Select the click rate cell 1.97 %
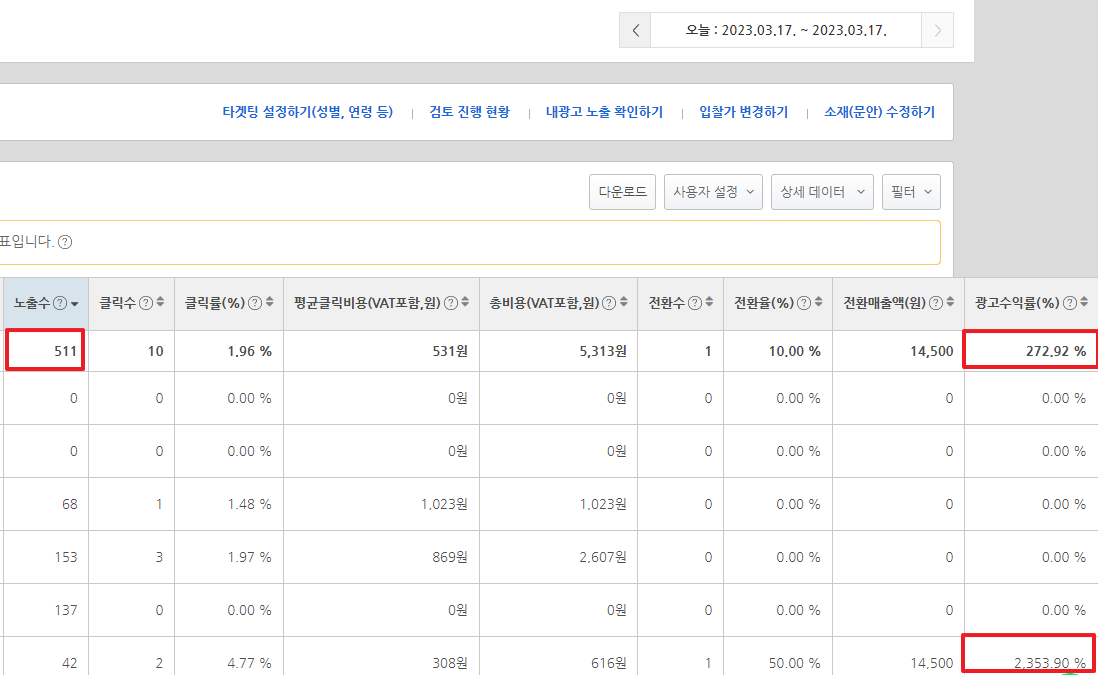The image size is (1098, 675). pyautogui.click(x=249, y=557)
